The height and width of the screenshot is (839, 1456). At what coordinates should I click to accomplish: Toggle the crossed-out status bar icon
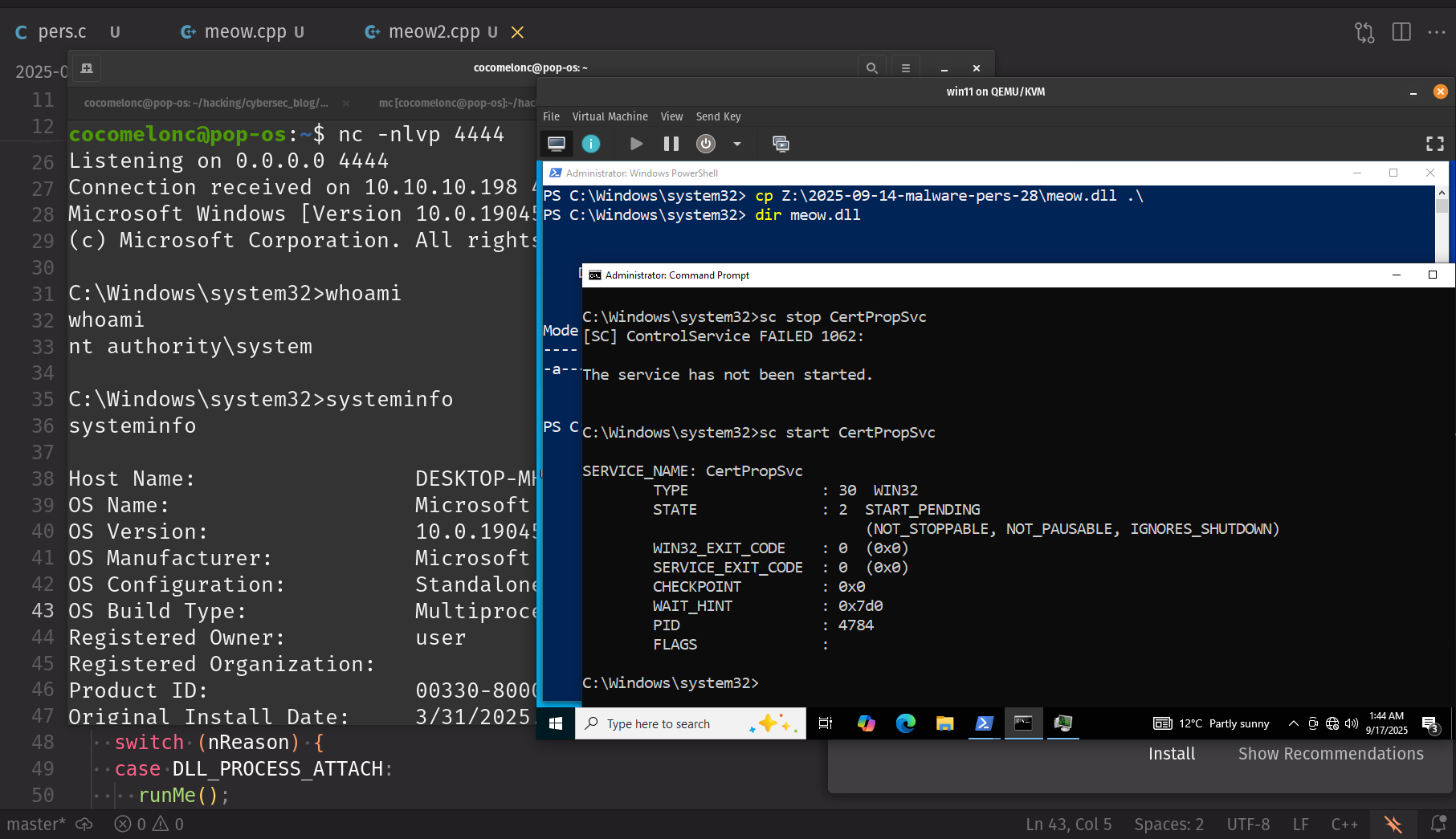point(1393,825)
